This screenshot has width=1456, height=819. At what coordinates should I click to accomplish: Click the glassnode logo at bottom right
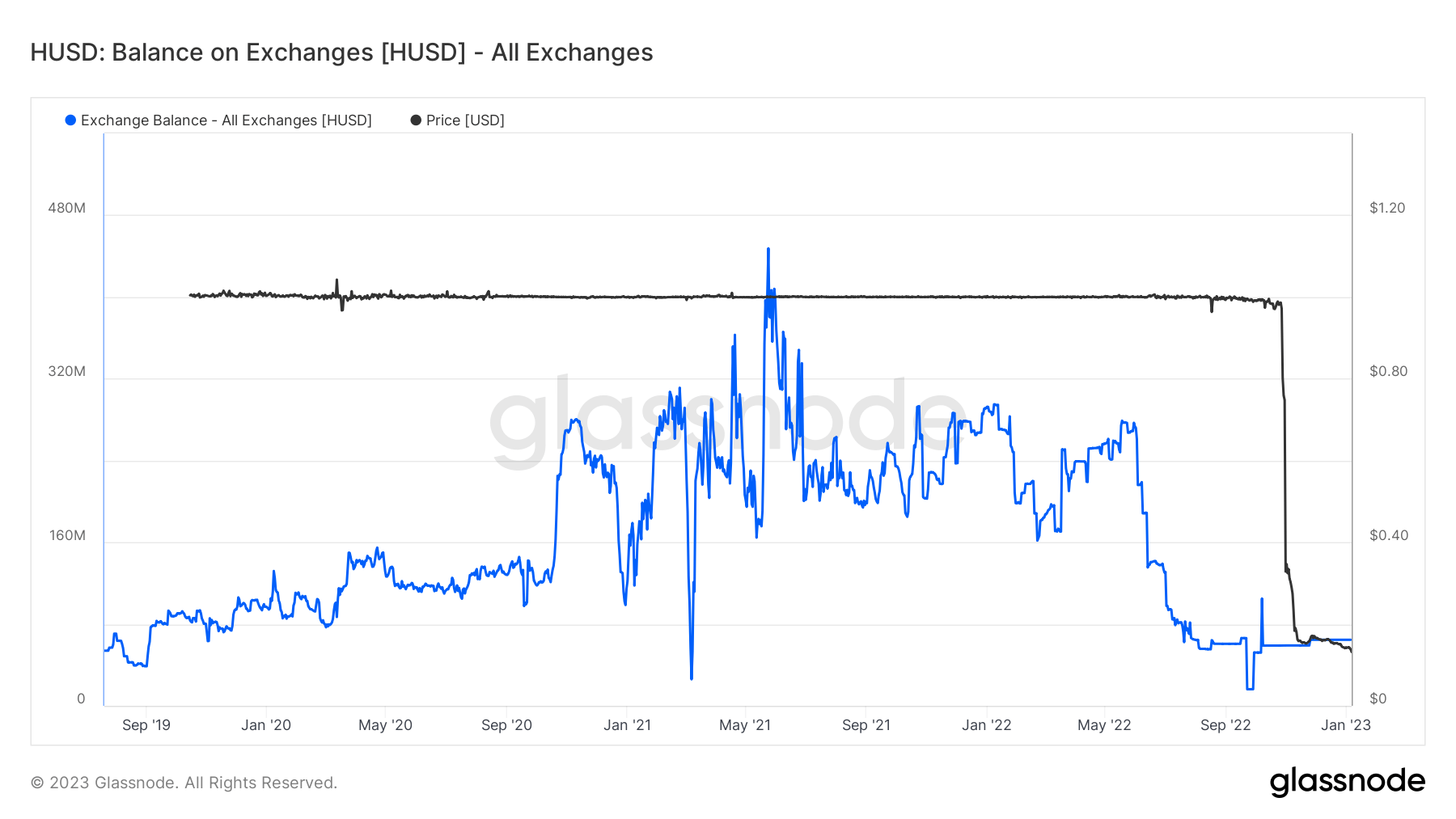point(1347,782)
